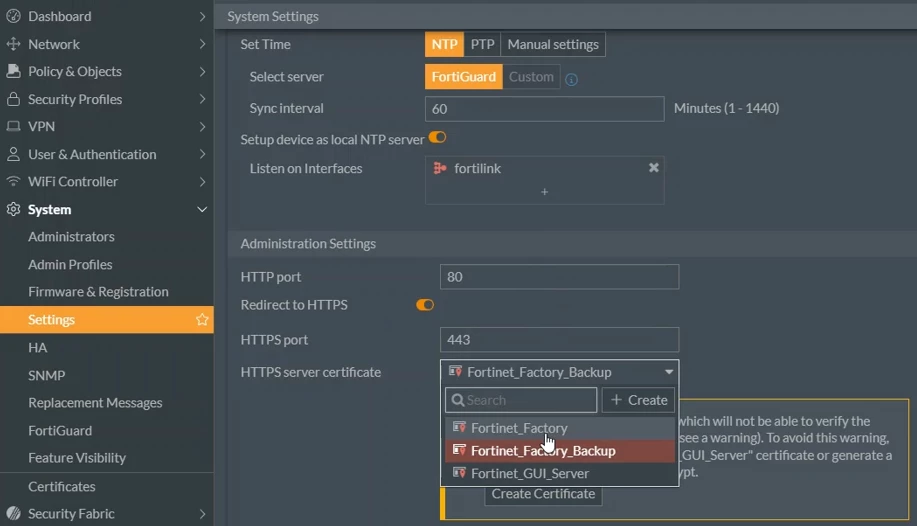This screenshot has width=917, height=526.
Task: Expand the Policy & Objects chevron
Action: click(x=202, y=71)
